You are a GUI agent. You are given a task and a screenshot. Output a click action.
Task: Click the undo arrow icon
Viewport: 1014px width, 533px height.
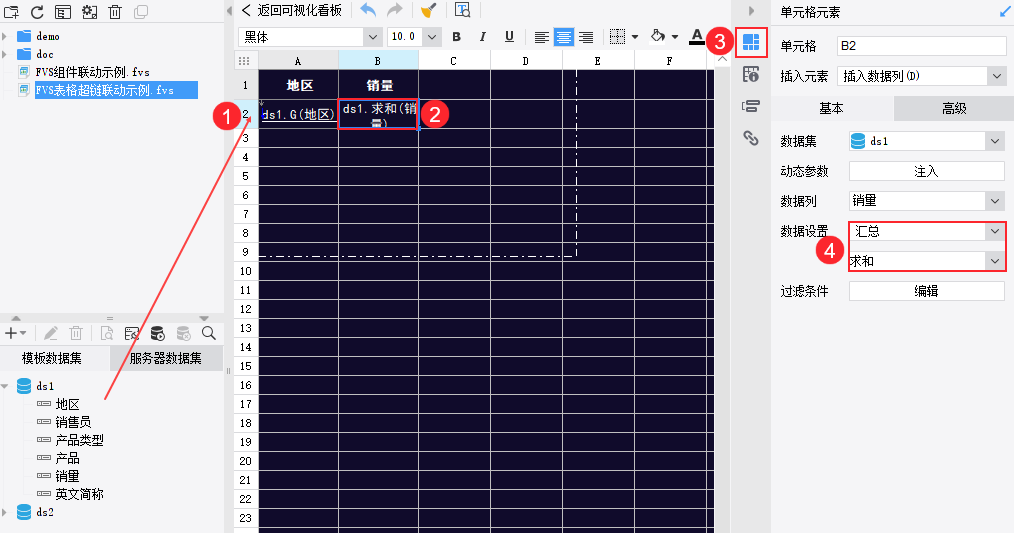368,10
